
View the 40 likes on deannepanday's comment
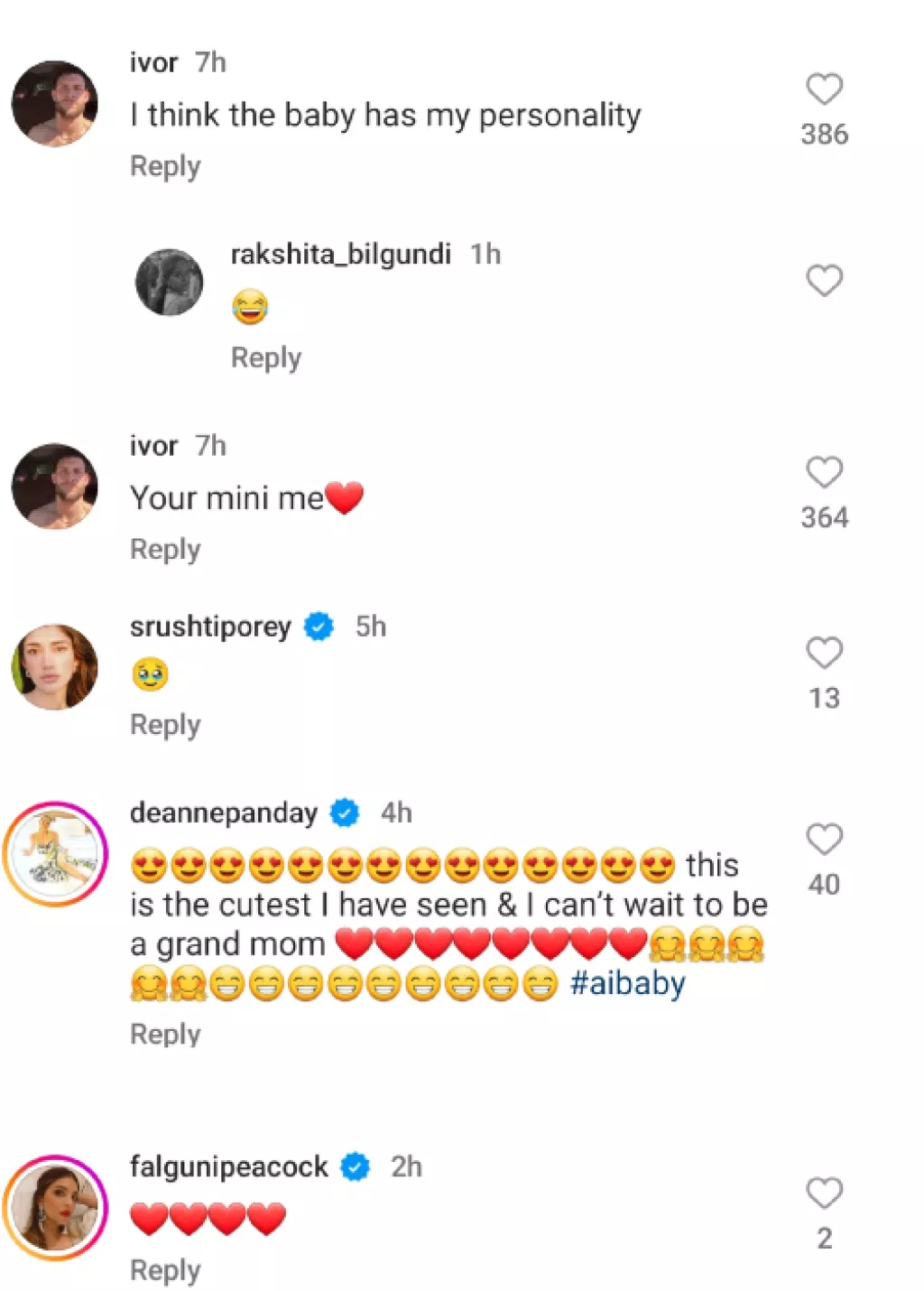pos(822,885)
